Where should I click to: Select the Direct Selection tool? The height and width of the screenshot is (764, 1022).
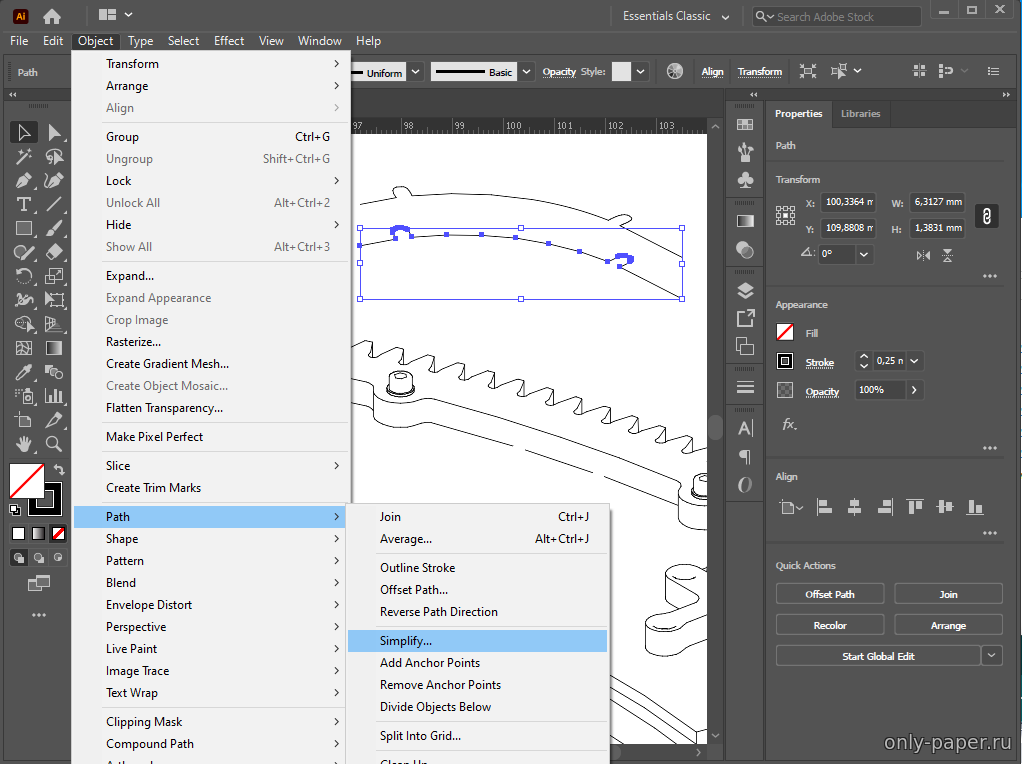54,133
